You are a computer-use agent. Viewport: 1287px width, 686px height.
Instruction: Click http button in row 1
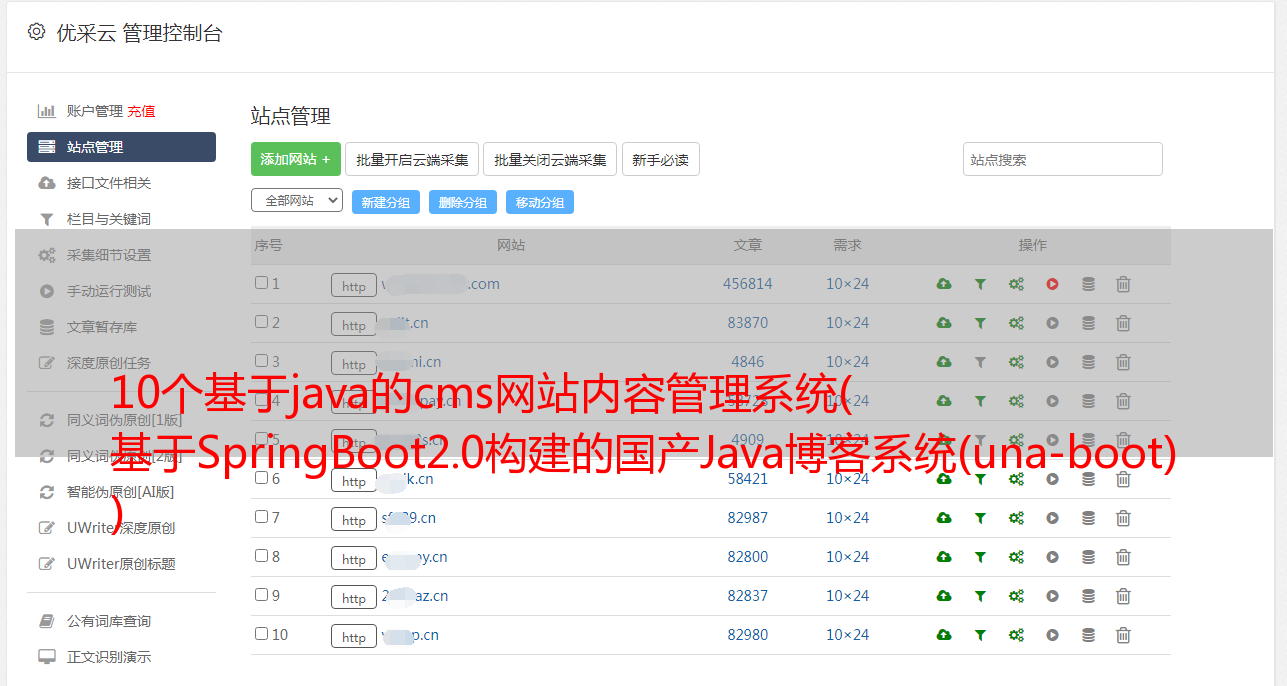click(x=354, y=286)
